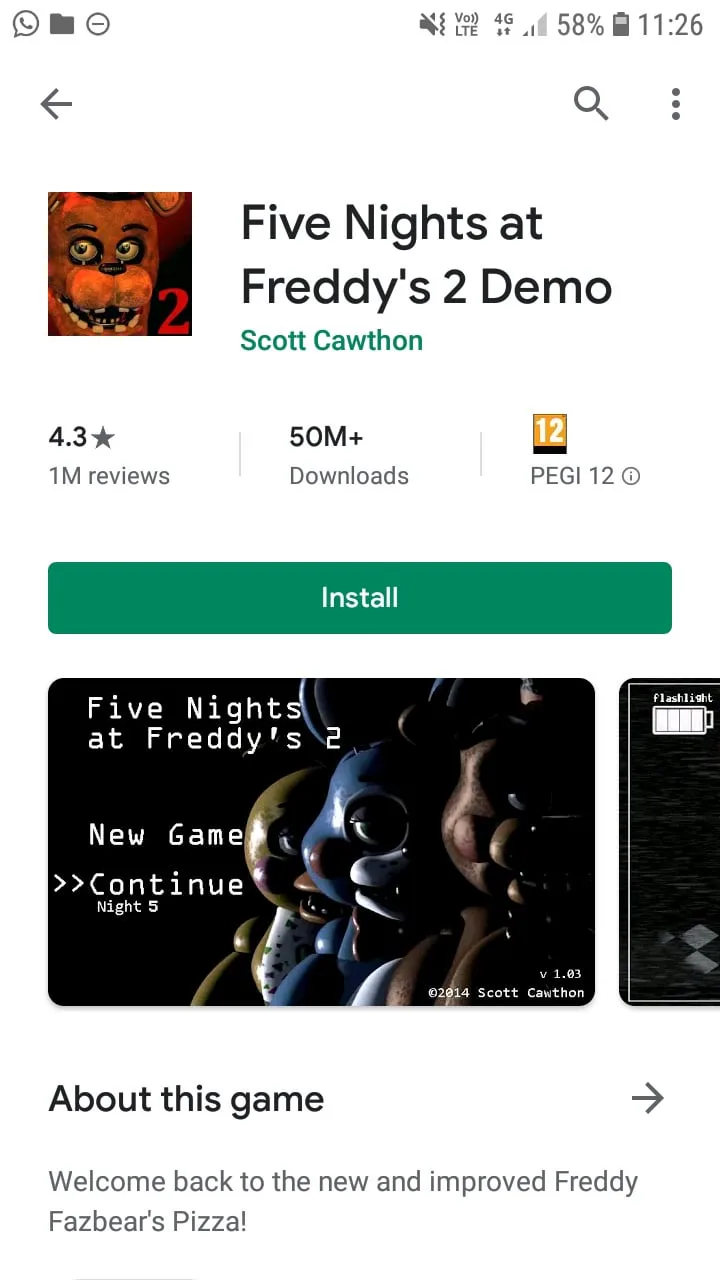Viewport: 720px width, 1280px height.
Task: Open search with the magnifier icon
Action: [x=591, y=103]
